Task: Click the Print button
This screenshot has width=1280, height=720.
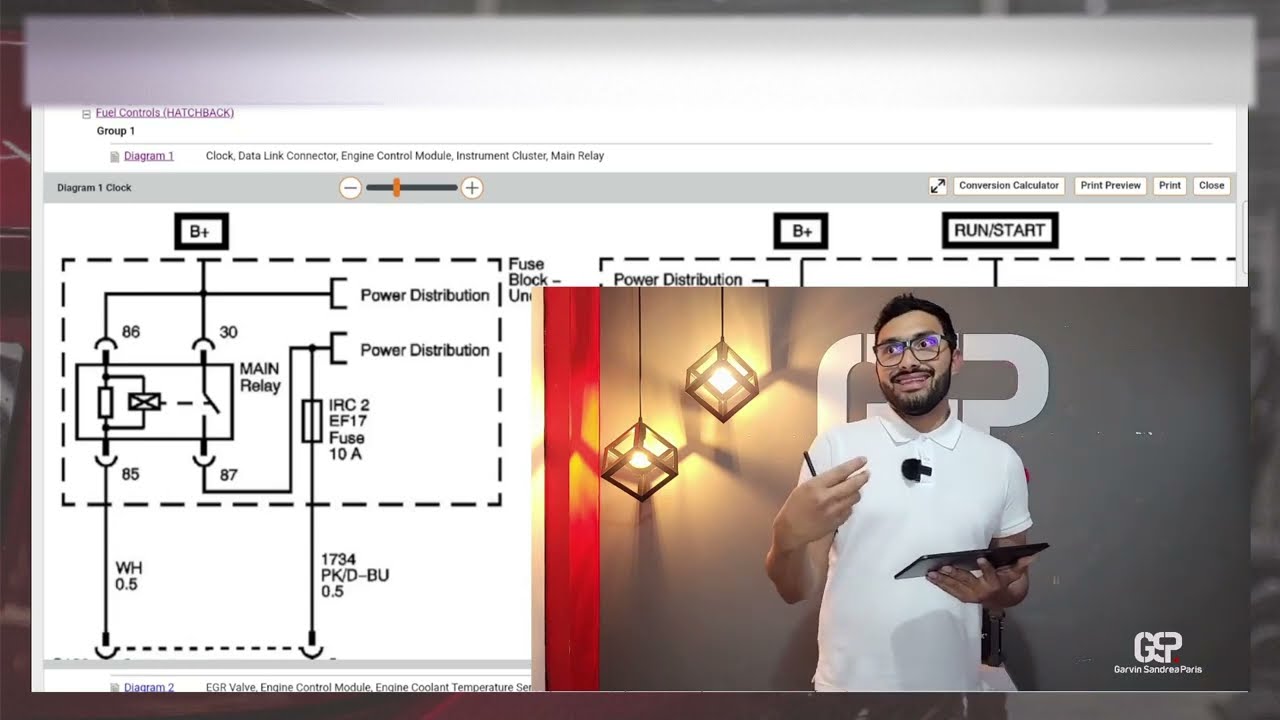Action: pos(1170,186)
